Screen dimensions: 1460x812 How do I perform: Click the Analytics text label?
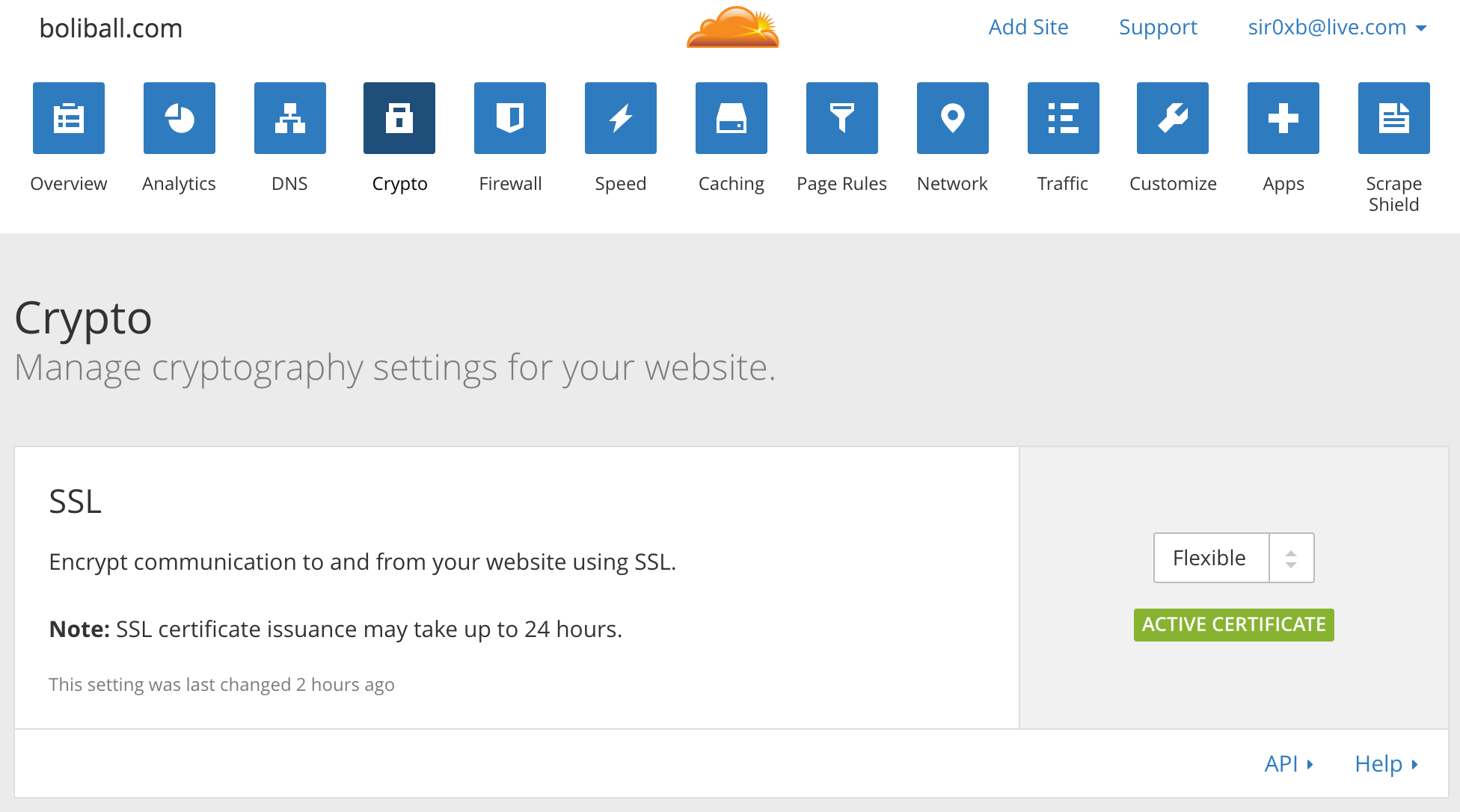pos(180,184)
